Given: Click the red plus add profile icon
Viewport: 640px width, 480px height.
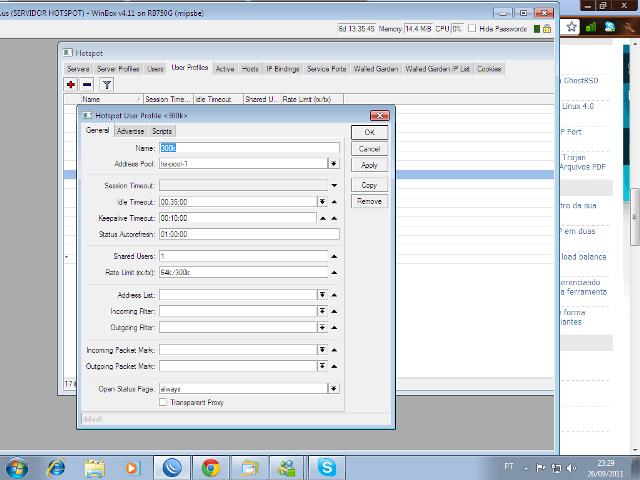Looking at the screenshot, I should [71, 85].
